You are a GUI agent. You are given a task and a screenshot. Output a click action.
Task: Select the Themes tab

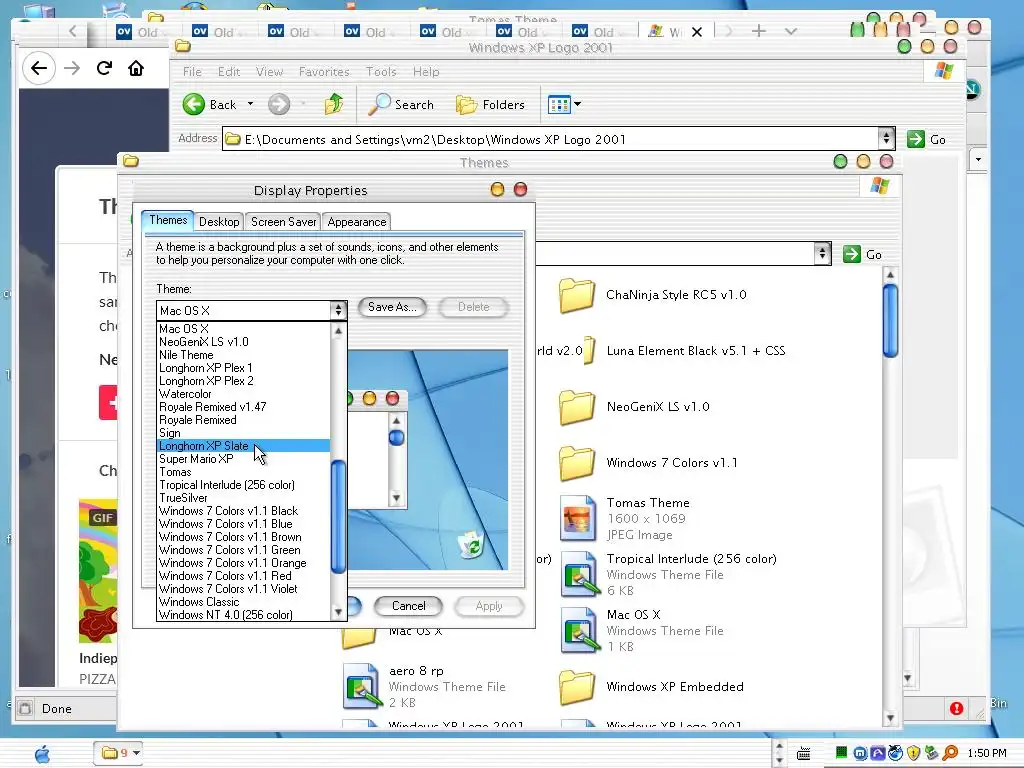tap(168, 220)
